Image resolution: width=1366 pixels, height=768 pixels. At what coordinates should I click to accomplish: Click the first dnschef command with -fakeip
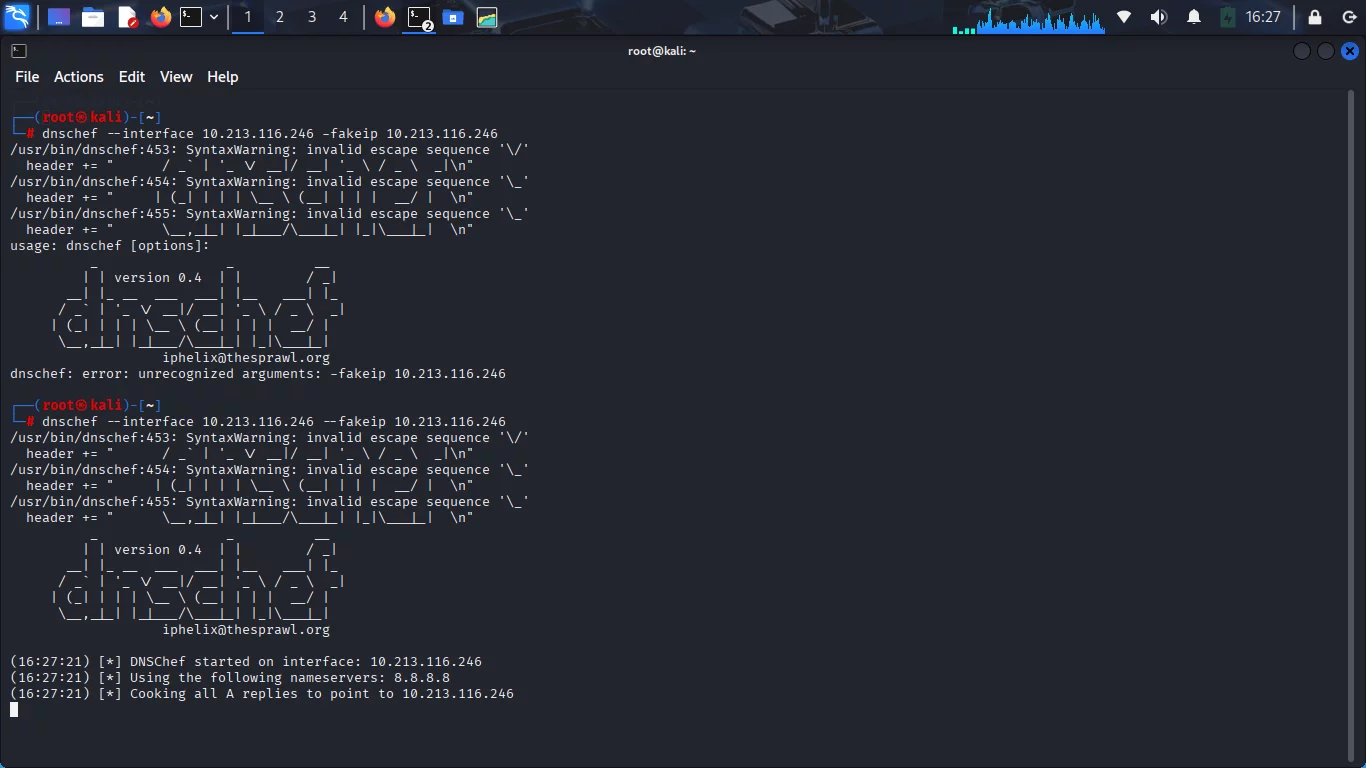point(270,134)
